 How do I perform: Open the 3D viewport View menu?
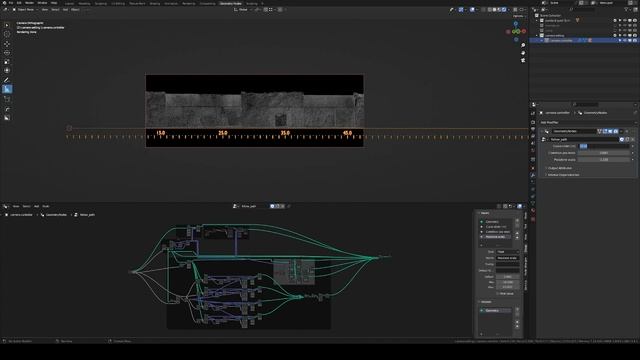(x=44, y=9)
